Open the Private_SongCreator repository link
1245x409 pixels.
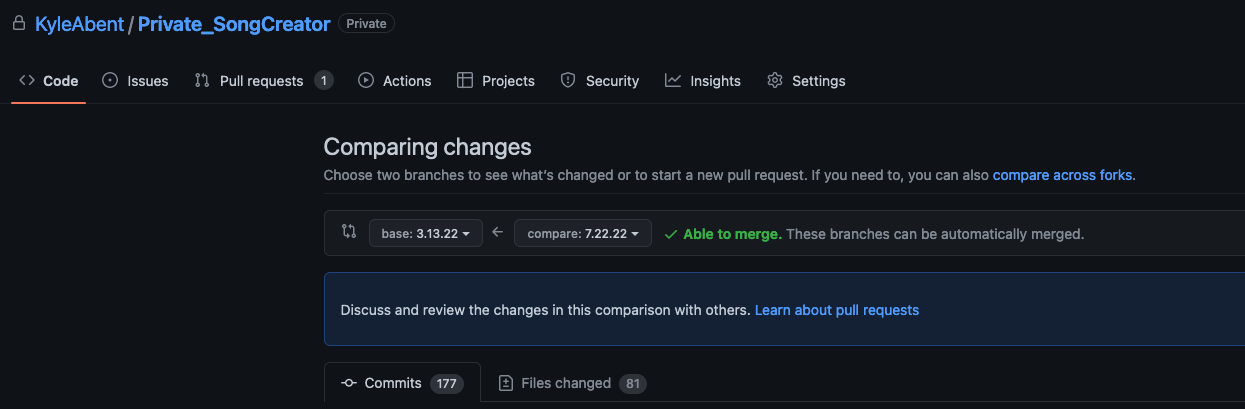(x=234, y=24)
